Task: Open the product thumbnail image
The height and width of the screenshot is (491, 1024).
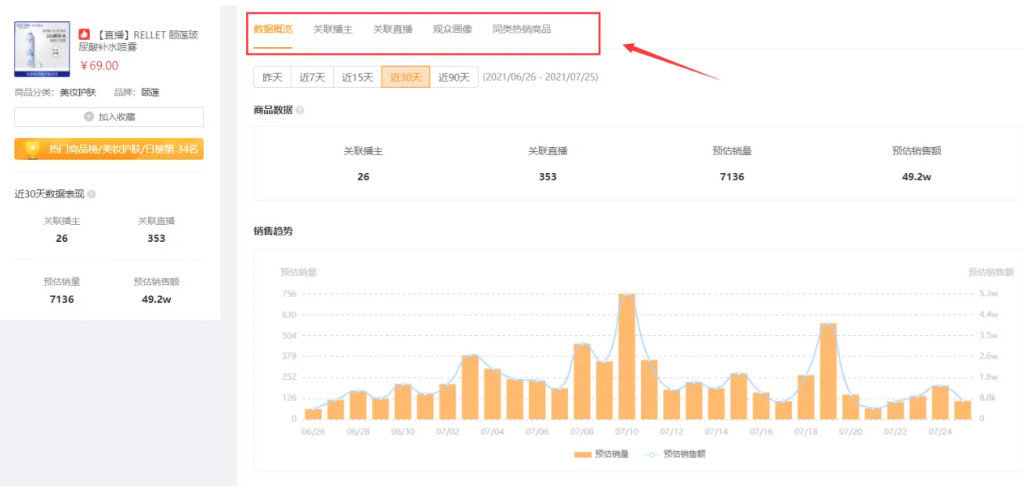Action: [42, 49]
